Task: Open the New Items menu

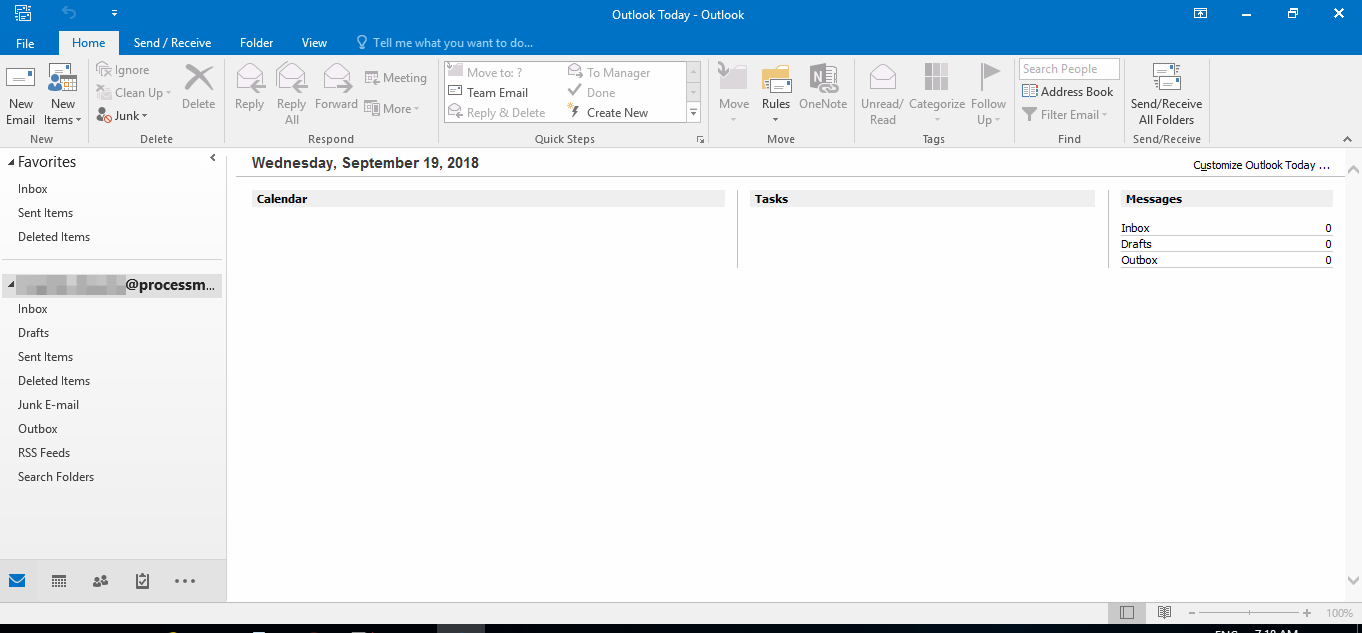Action: tap(63, 95)
